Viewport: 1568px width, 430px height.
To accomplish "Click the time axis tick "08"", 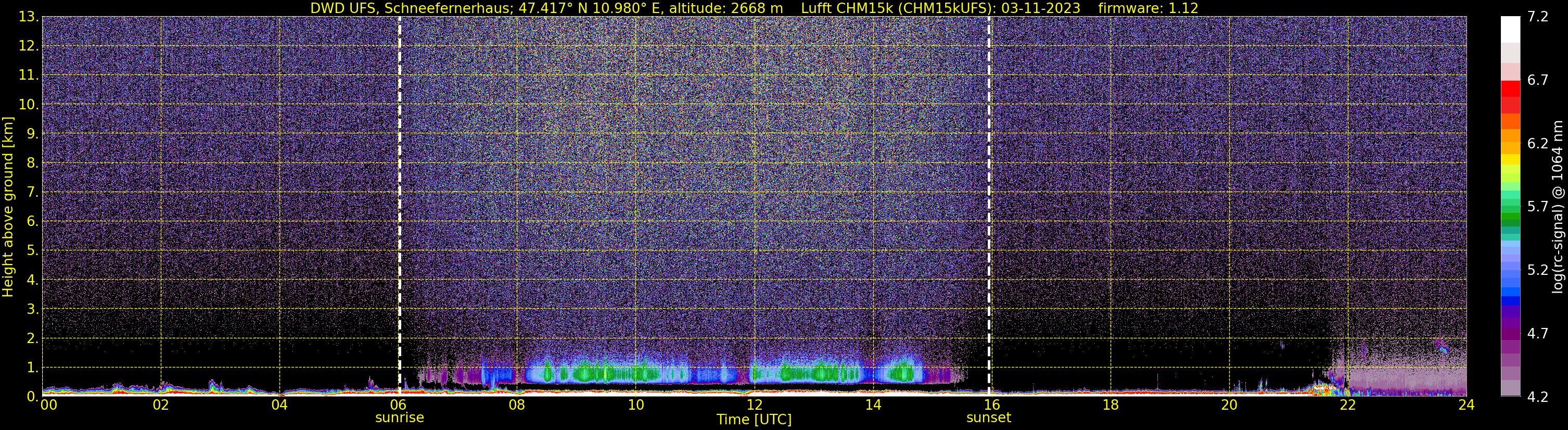I will click(x=517, y=406).
